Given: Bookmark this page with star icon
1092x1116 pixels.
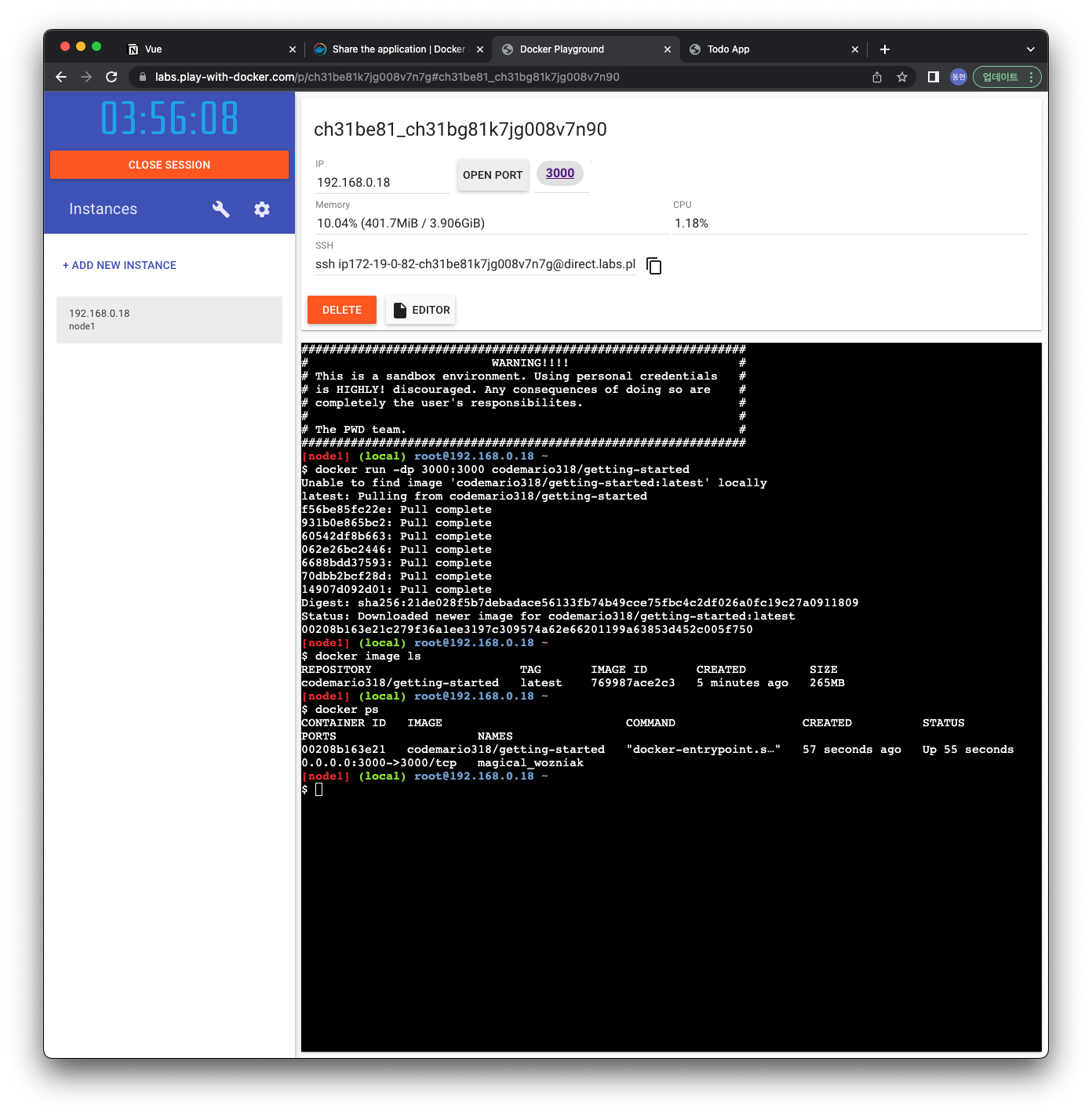Looking at the screenshot, I should [902, 77].
